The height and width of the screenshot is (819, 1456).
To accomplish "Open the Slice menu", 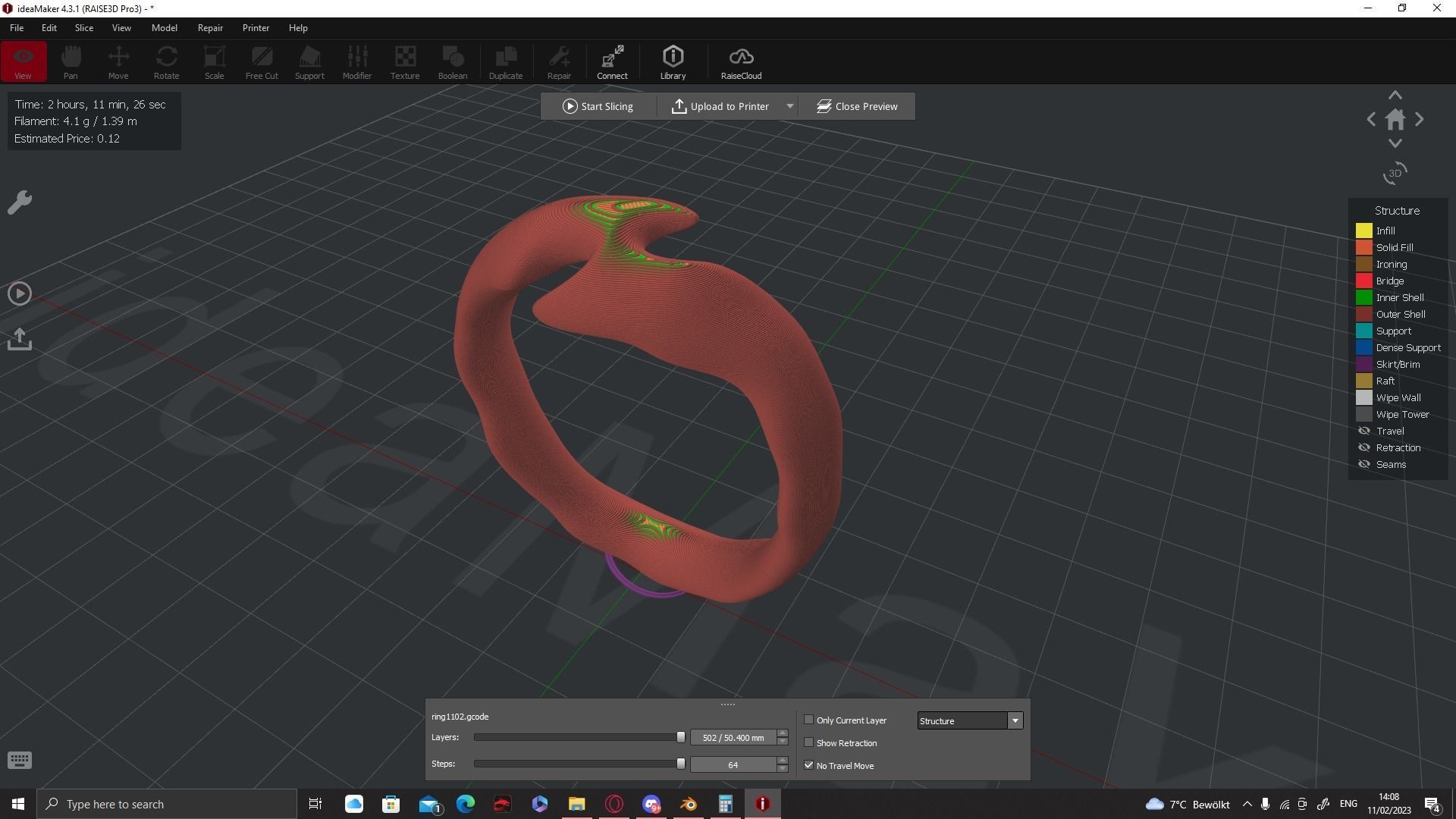I will 84,28.
